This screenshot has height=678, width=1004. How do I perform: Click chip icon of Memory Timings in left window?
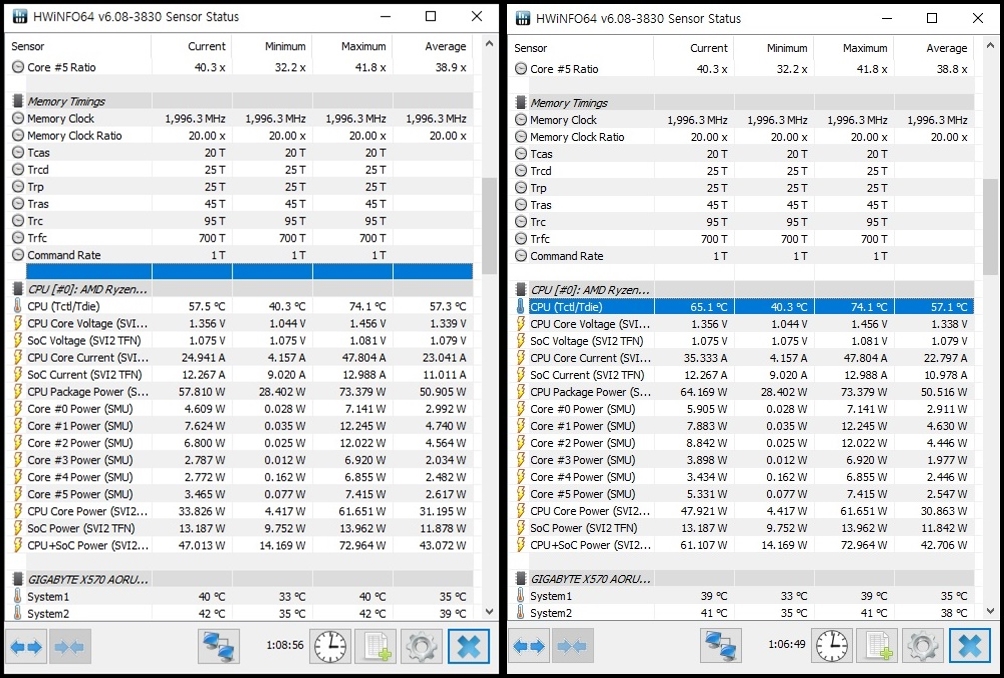[18, 101]
